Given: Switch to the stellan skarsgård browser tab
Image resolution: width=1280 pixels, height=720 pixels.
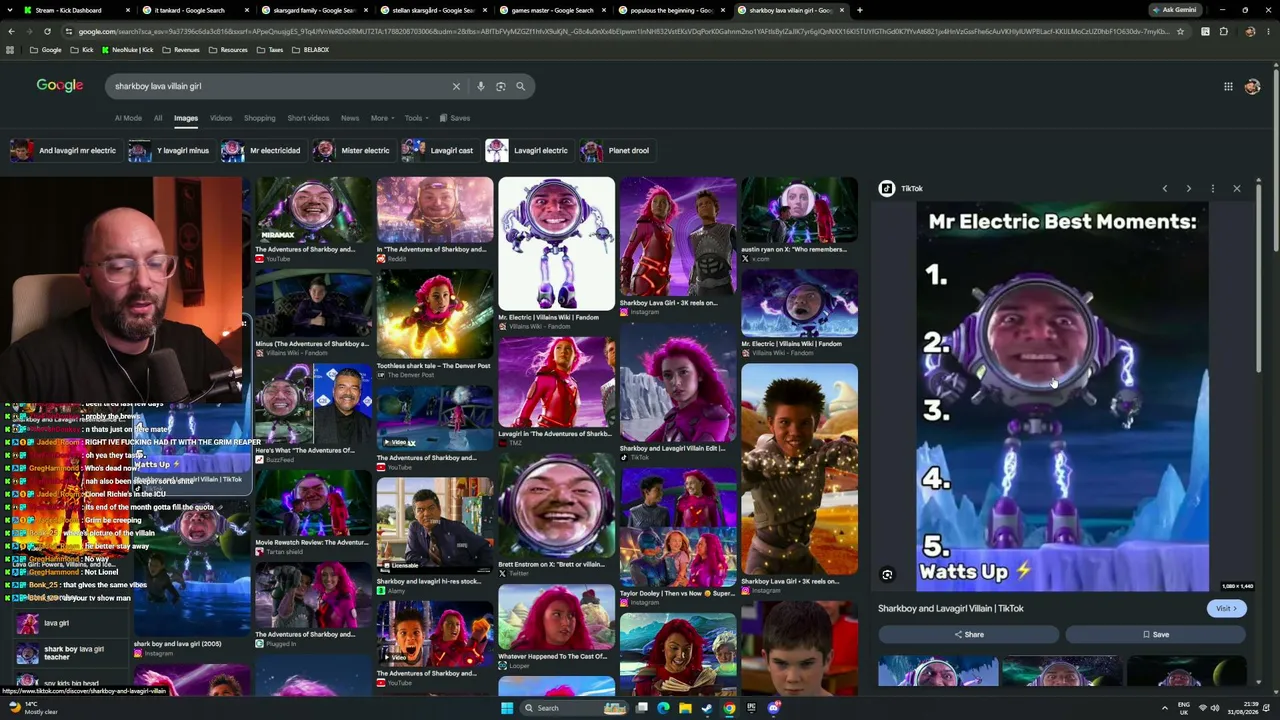Looking at the screenshot, I should click(432, 10).
